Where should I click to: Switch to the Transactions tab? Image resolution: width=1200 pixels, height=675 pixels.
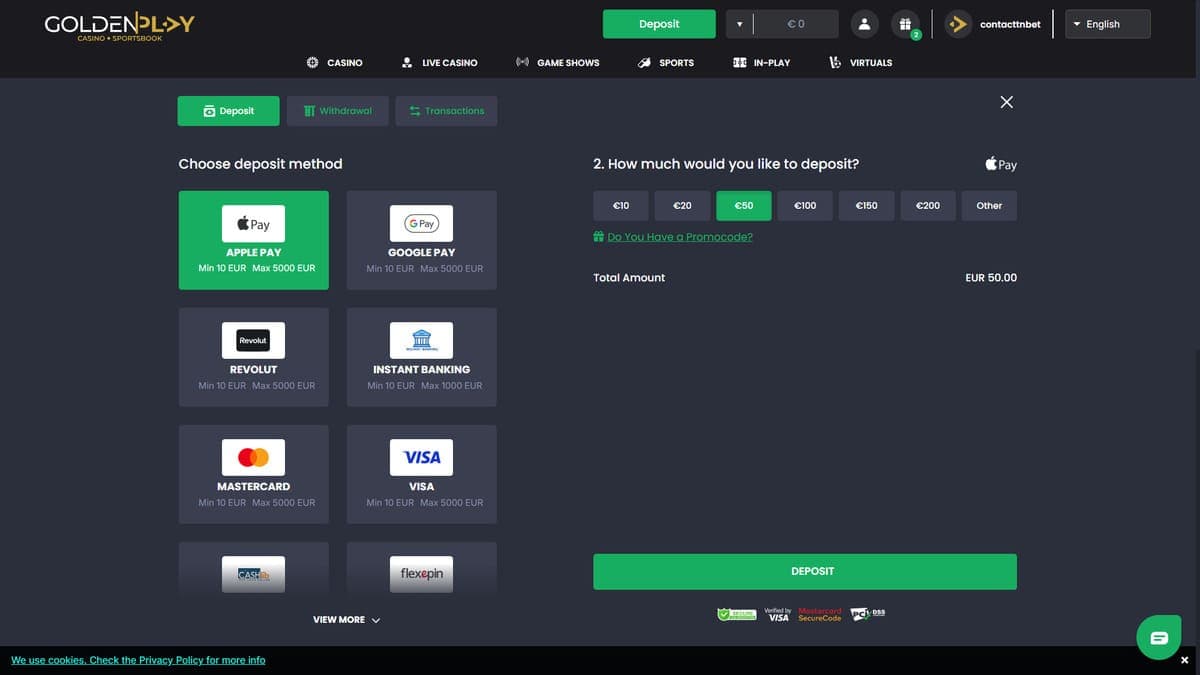[x=446, y=111]
